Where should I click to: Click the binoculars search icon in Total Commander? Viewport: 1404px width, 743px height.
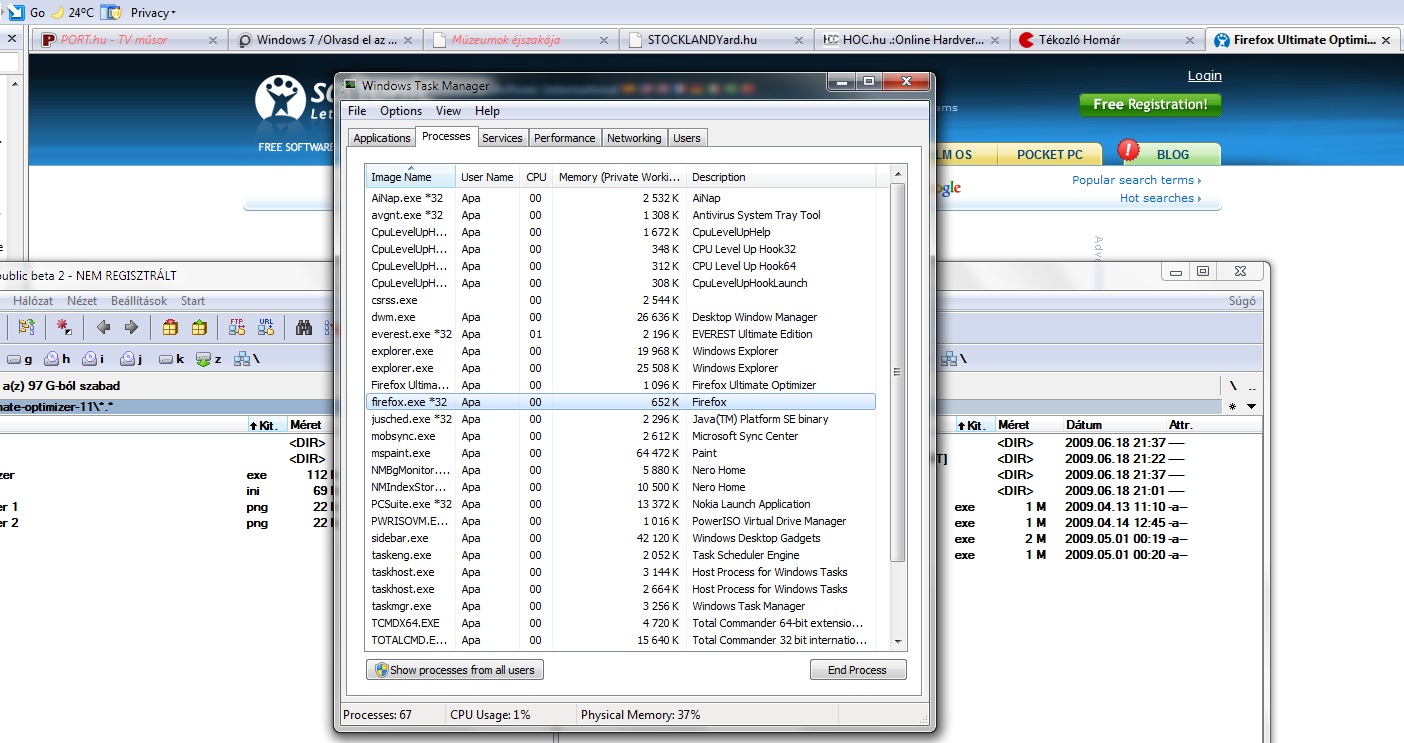[x=304, y=327]
